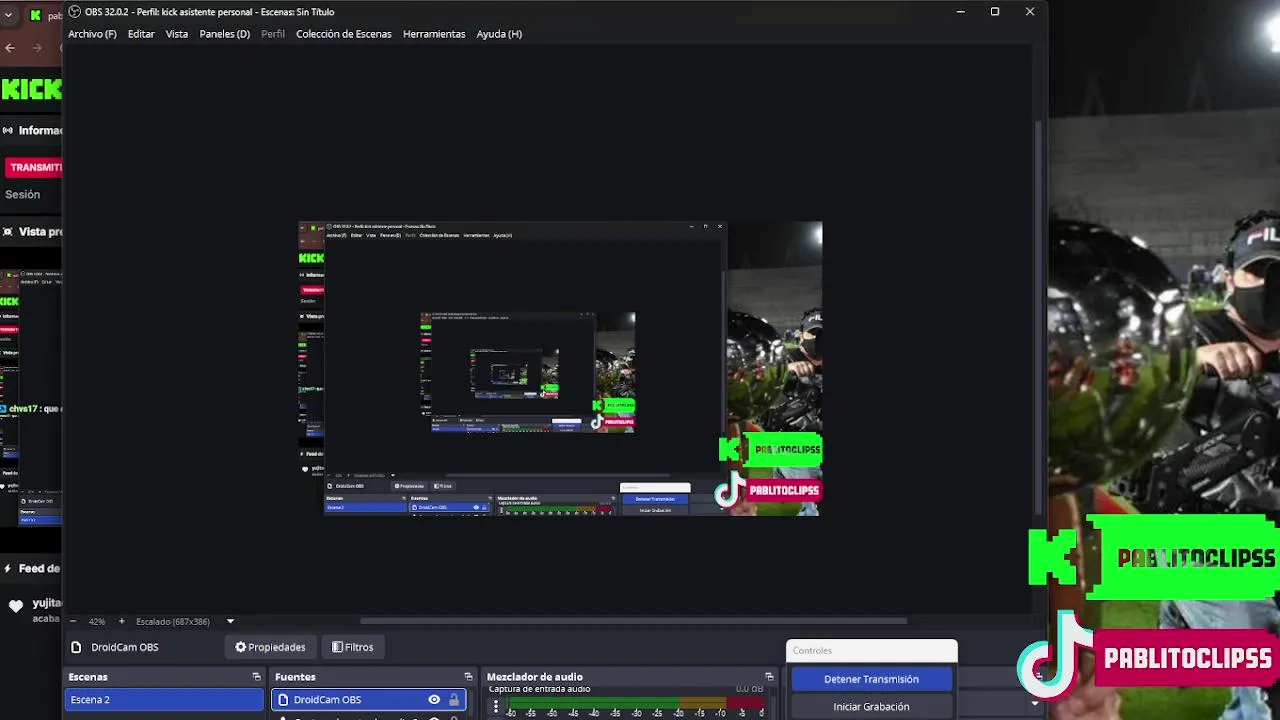1280x720 pixels.
Task: Open the Colección de Escenas menu
Action: click(x=343, y=34)
